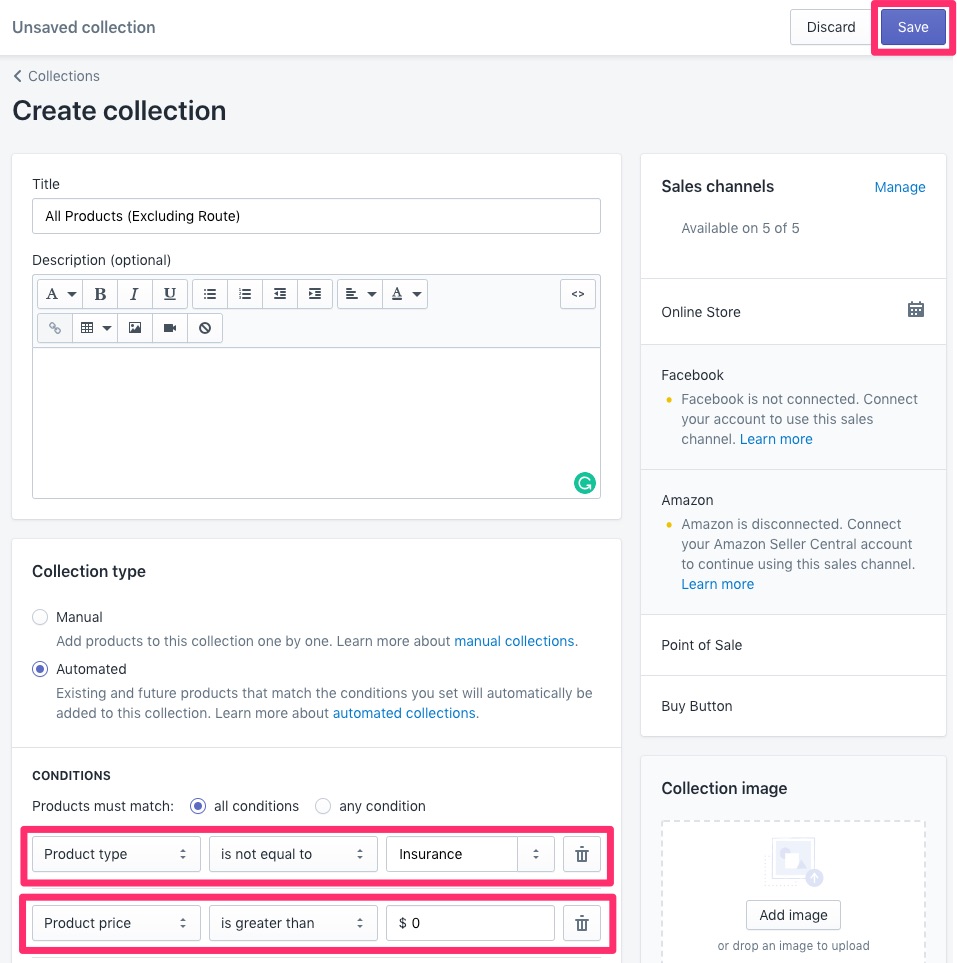Viewport: 957px width, 963px height.
Task: Open the is greater than operator dropdown
Action: pyautogui.click(x=293, y=922)
